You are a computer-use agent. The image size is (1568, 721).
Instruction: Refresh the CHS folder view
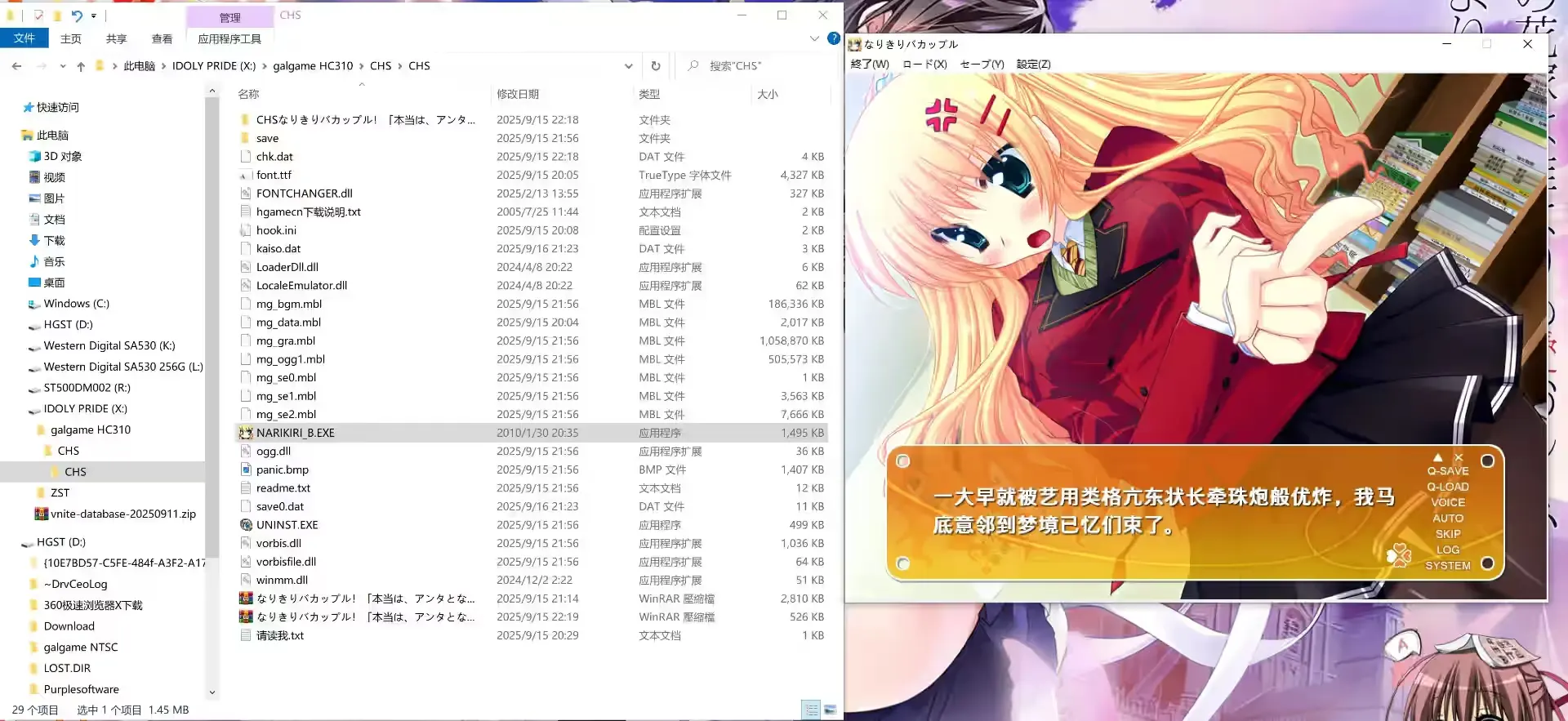(x=656, y=66)
